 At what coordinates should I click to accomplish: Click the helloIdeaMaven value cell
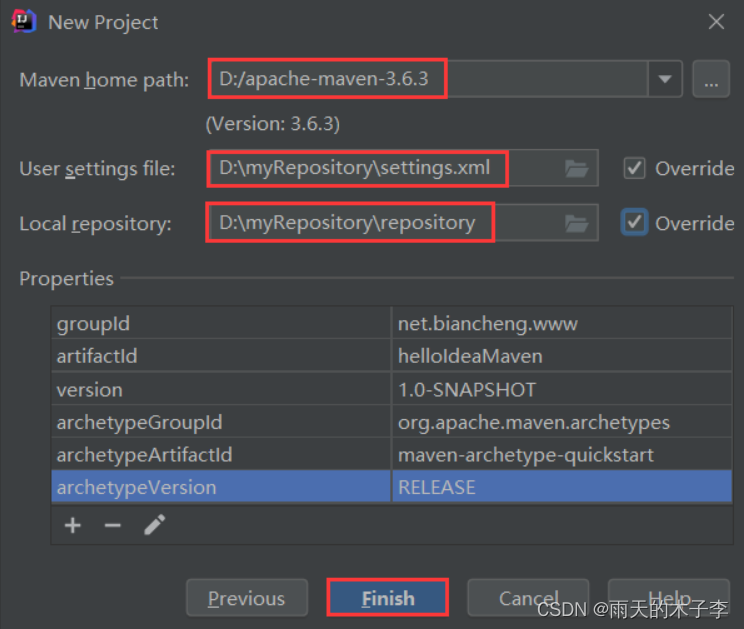562,356
